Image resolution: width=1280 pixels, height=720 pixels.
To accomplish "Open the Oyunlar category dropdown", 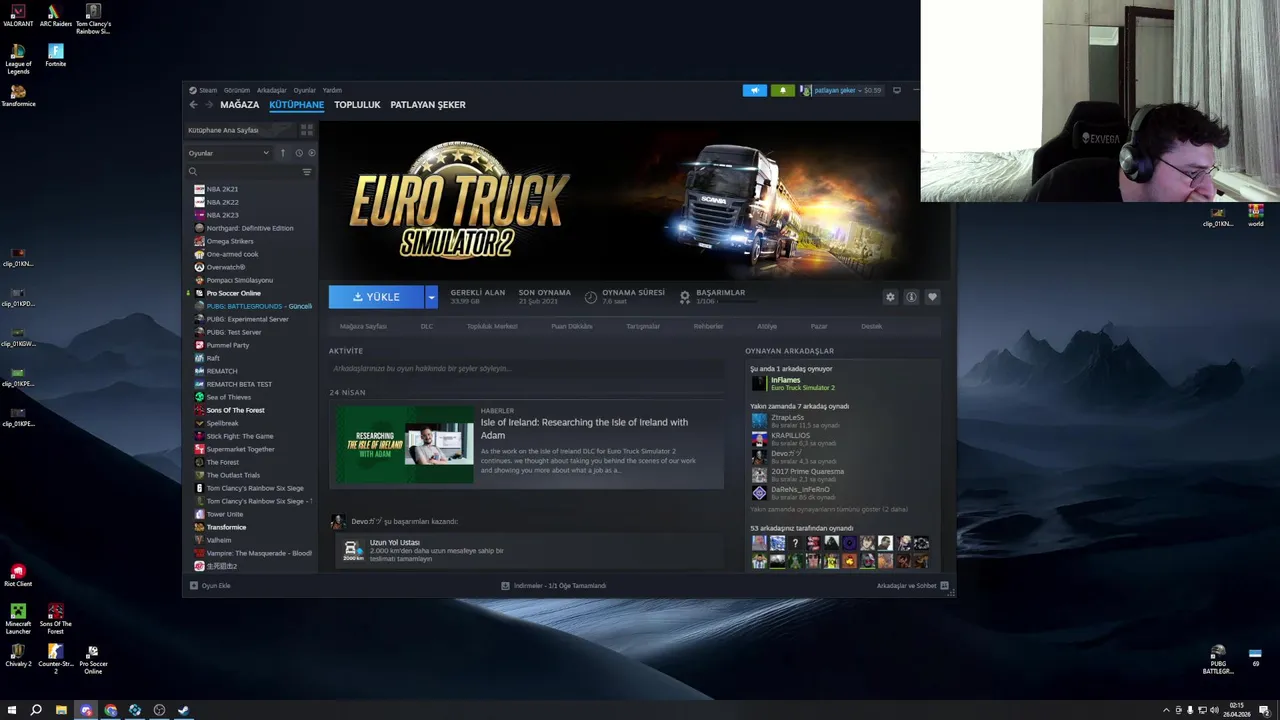I will (229, 153).
